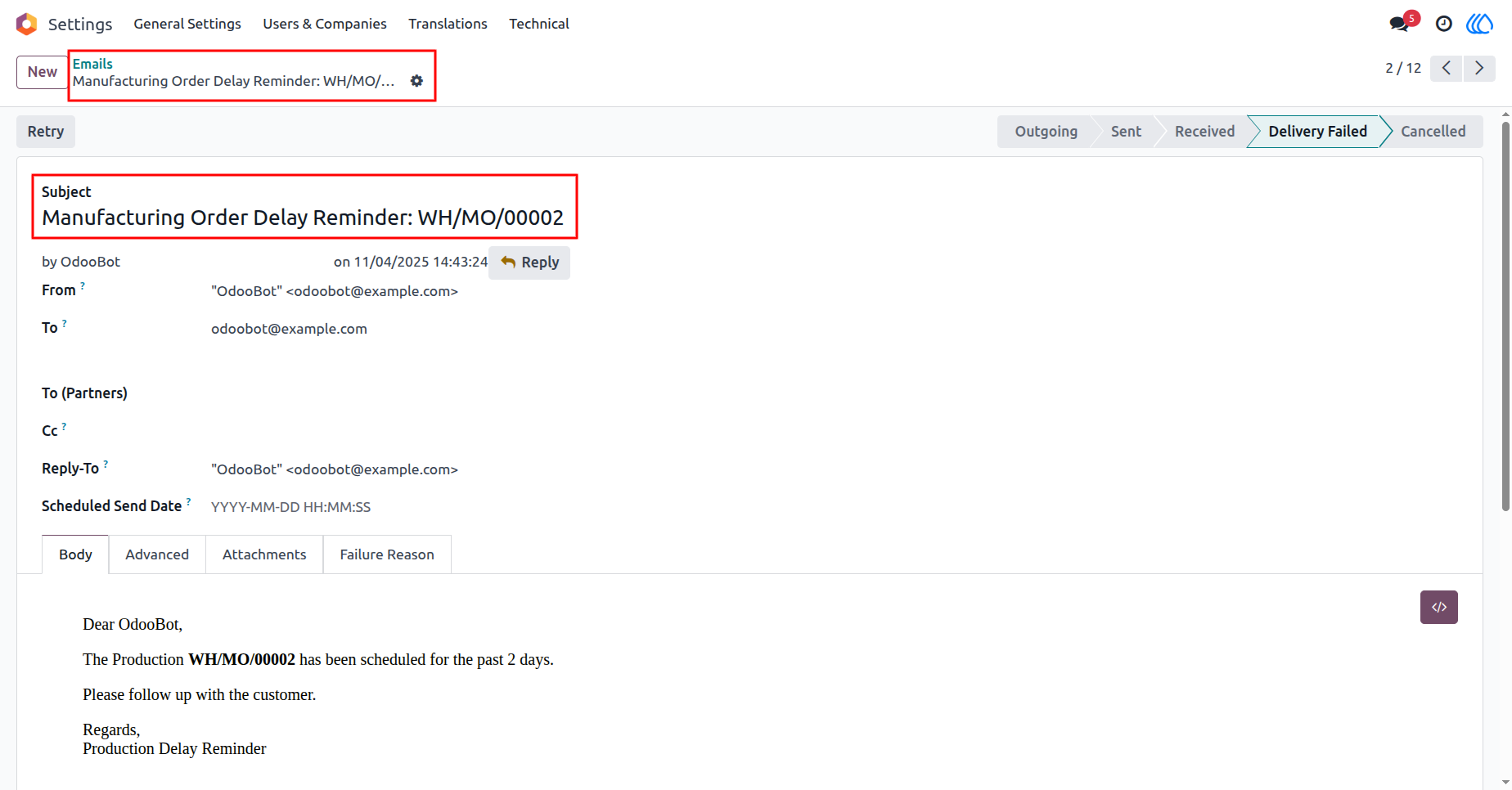Set status to Sent
The height and width of the screenshot is (790, 1512).
pos(1126,132)
